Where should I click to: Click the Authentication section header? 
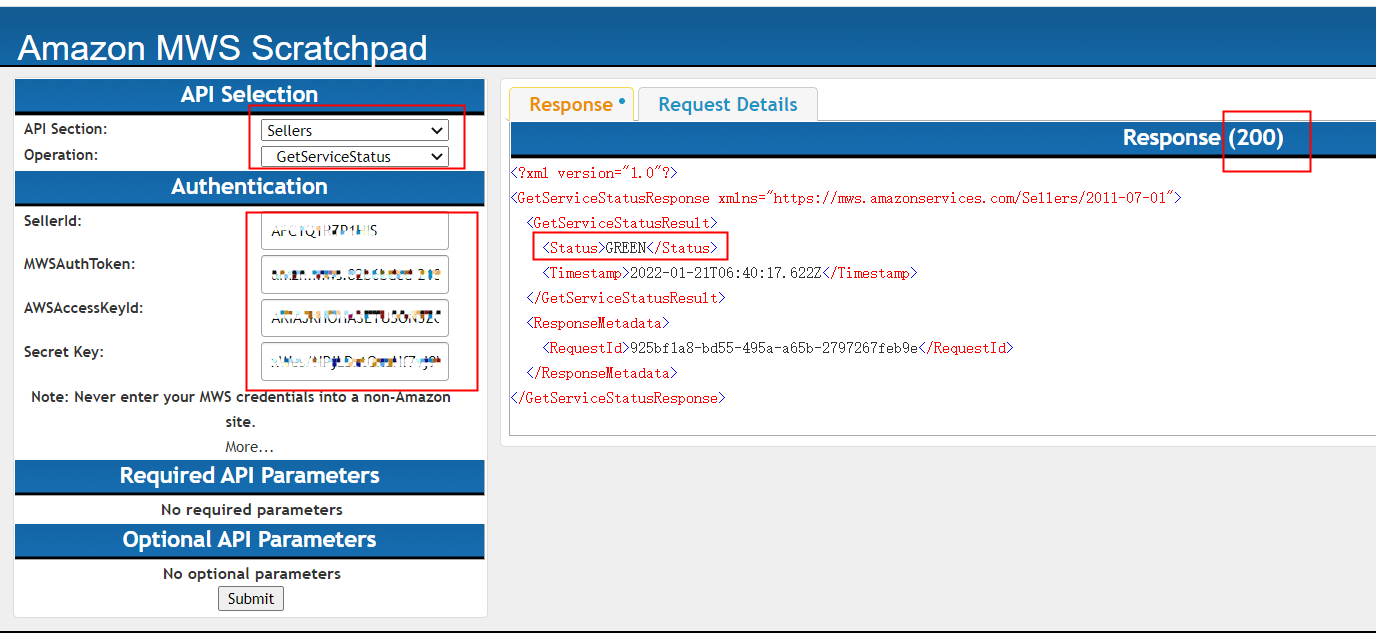tap(249, 187)
